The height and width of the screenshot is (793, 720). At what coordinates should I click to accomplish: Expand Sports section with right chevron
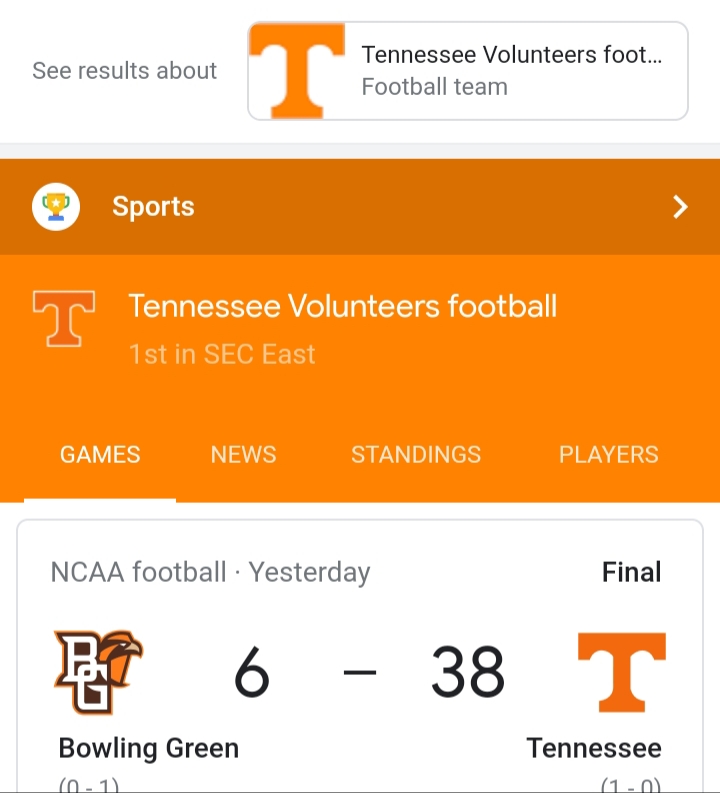click(x=680, y=207)
